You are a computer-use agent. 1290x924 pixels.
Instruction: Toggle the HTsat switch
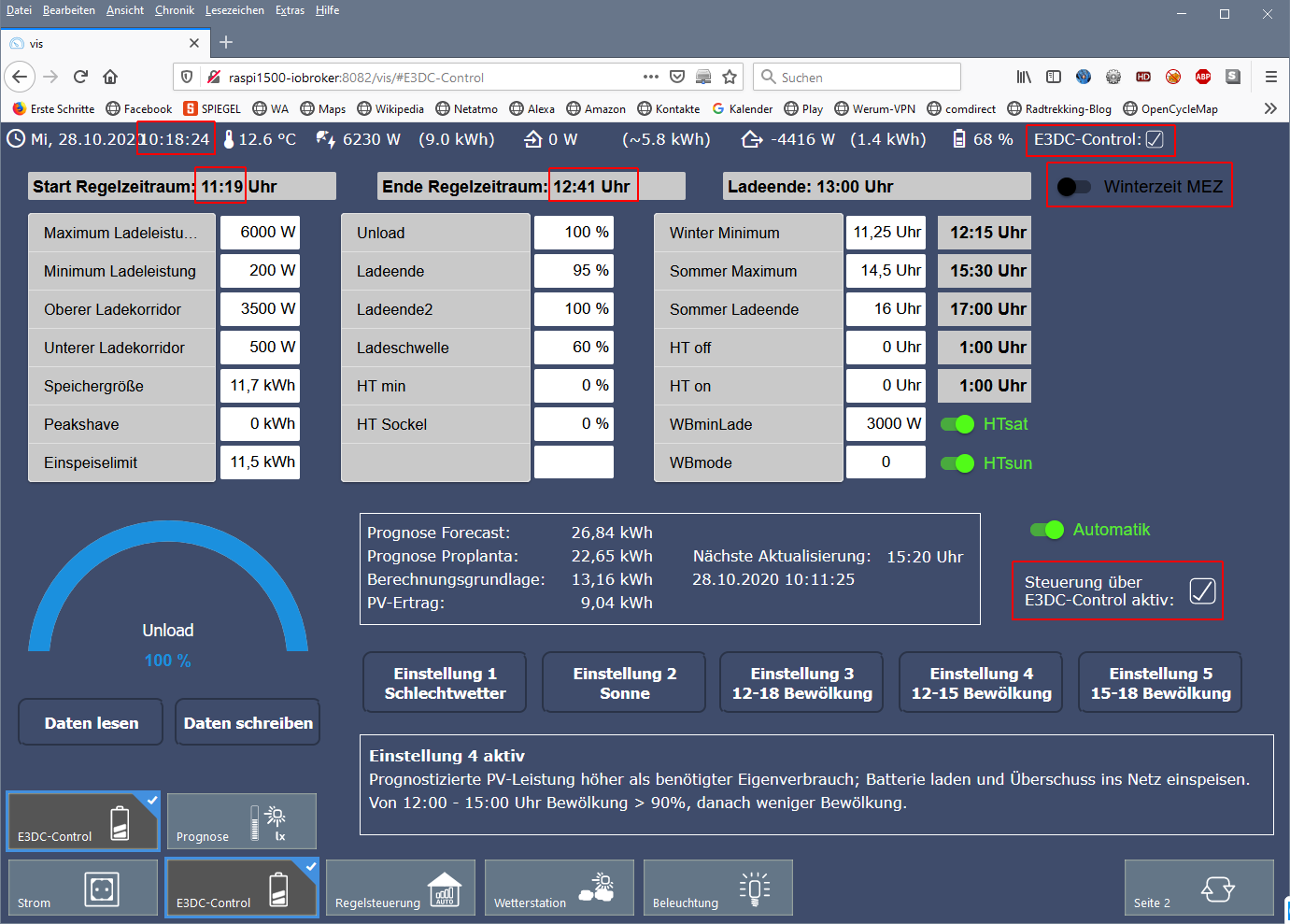pos(957,424)
